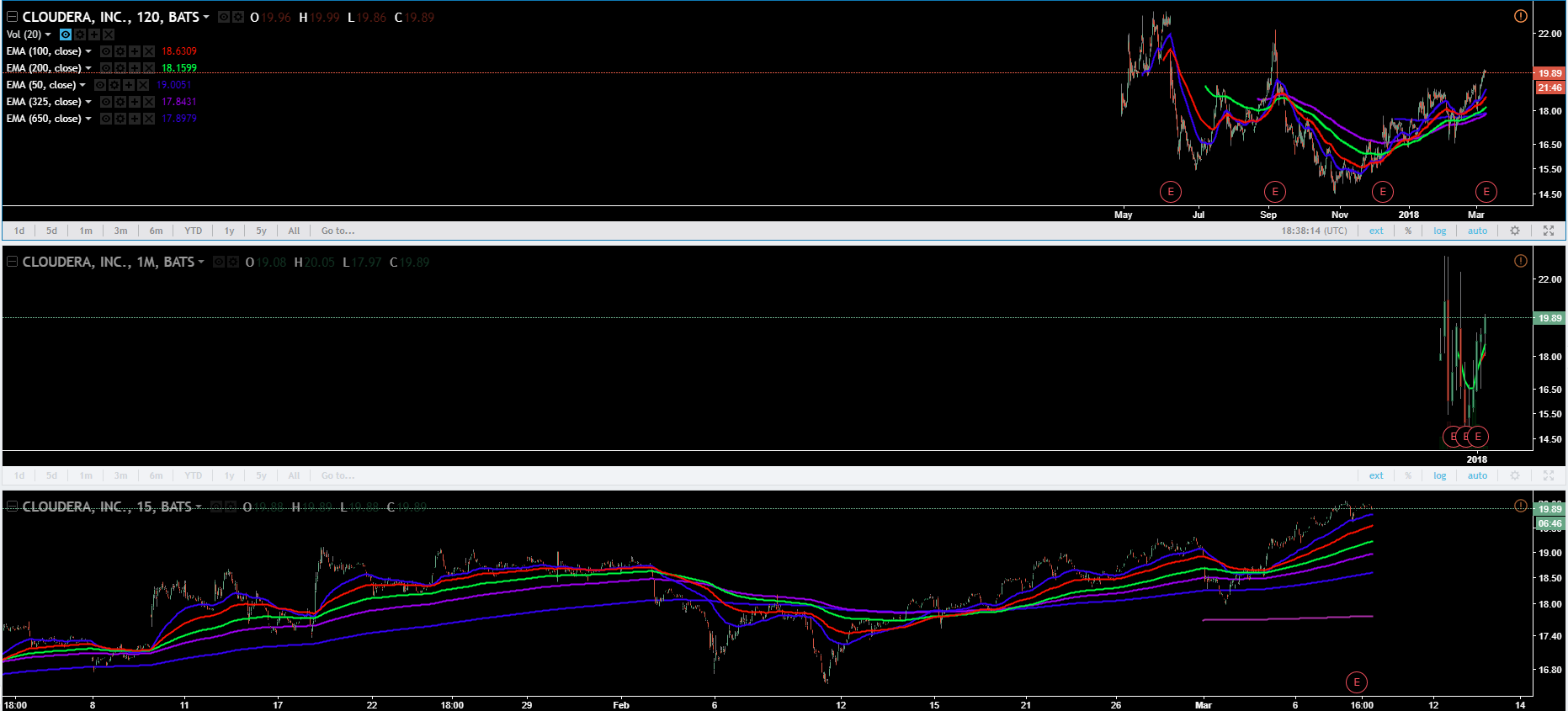Click the alert icon on the 1M chart

(x=1520, y=261)
